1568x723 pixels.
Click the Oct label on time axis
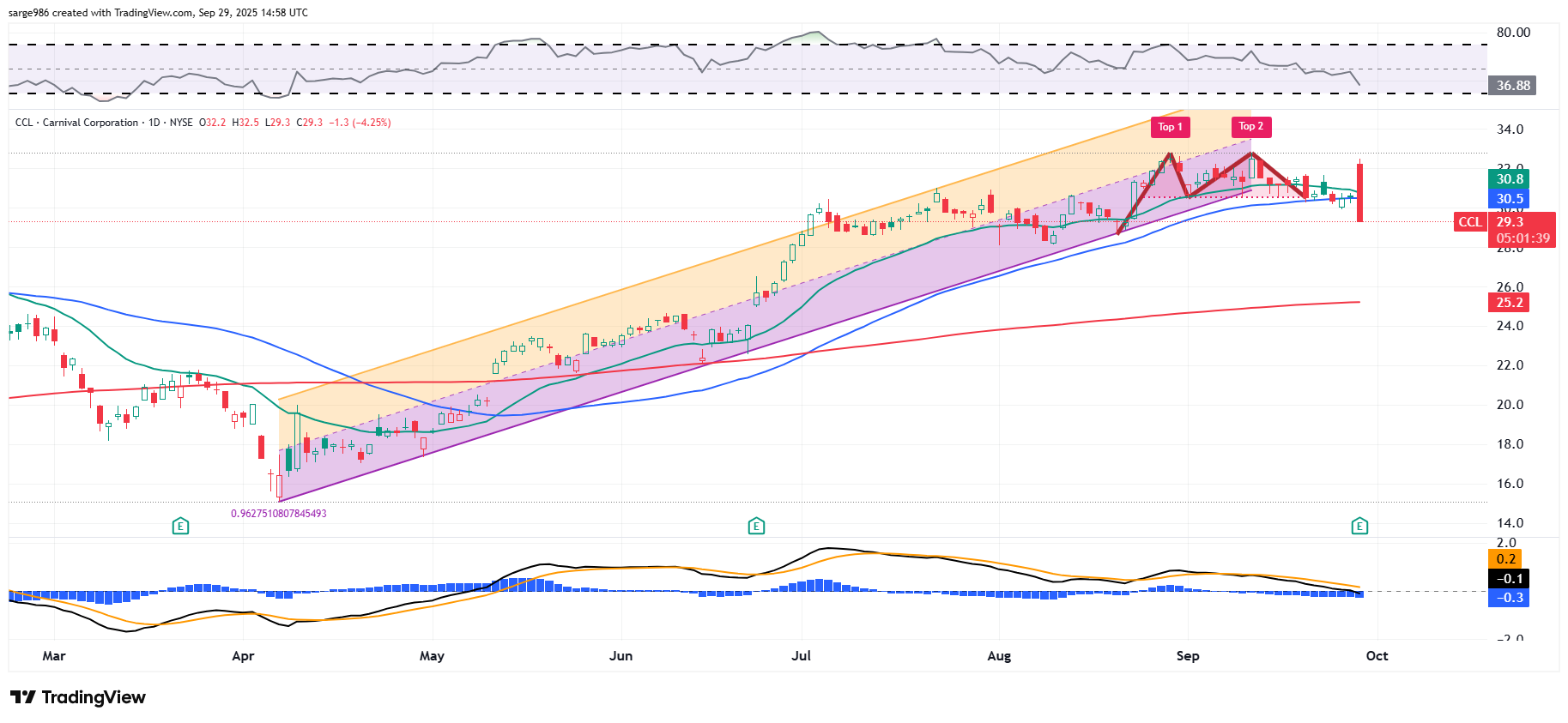[1377, 656]
